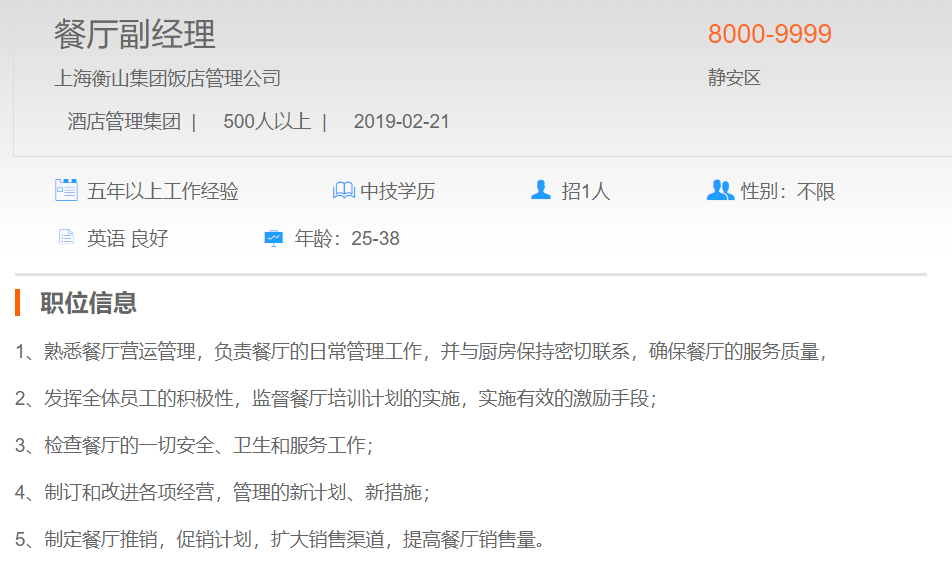The height and width of the screenshot is (584, 952).
Task: Click the 五年以上工作经验 requirement text
Action: (x=163, y=191)
